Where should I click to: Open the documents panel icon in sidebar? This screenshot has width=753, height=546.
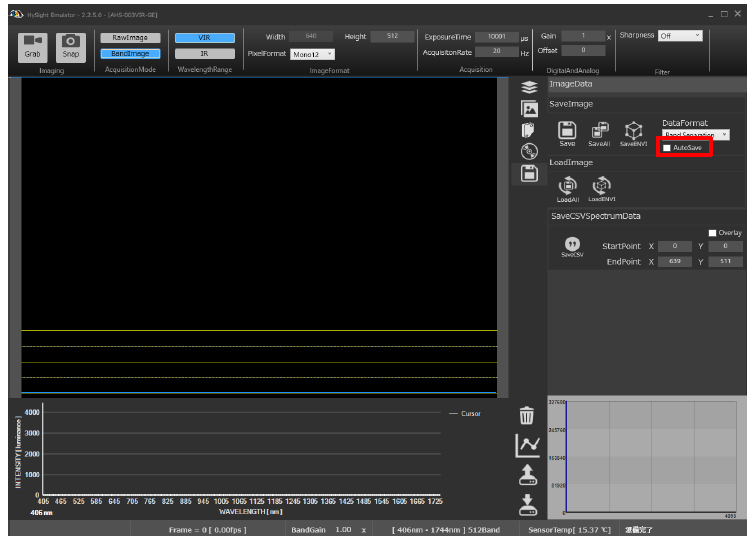tap(528, 130)
